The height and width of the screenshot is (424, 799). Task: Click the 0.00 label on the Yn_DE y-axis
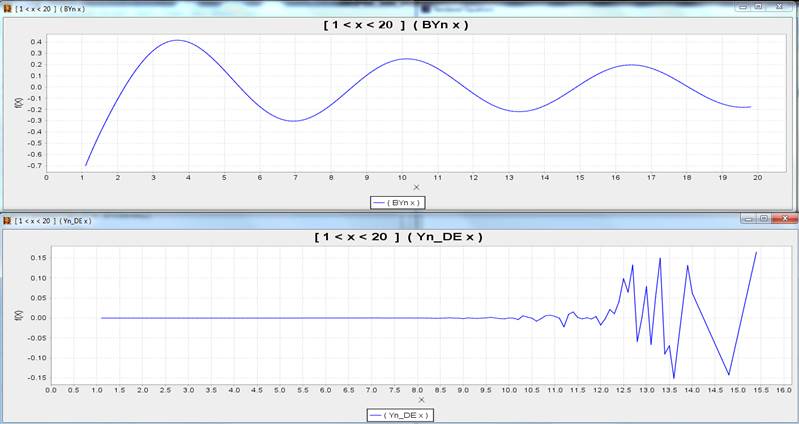[39, 318]
